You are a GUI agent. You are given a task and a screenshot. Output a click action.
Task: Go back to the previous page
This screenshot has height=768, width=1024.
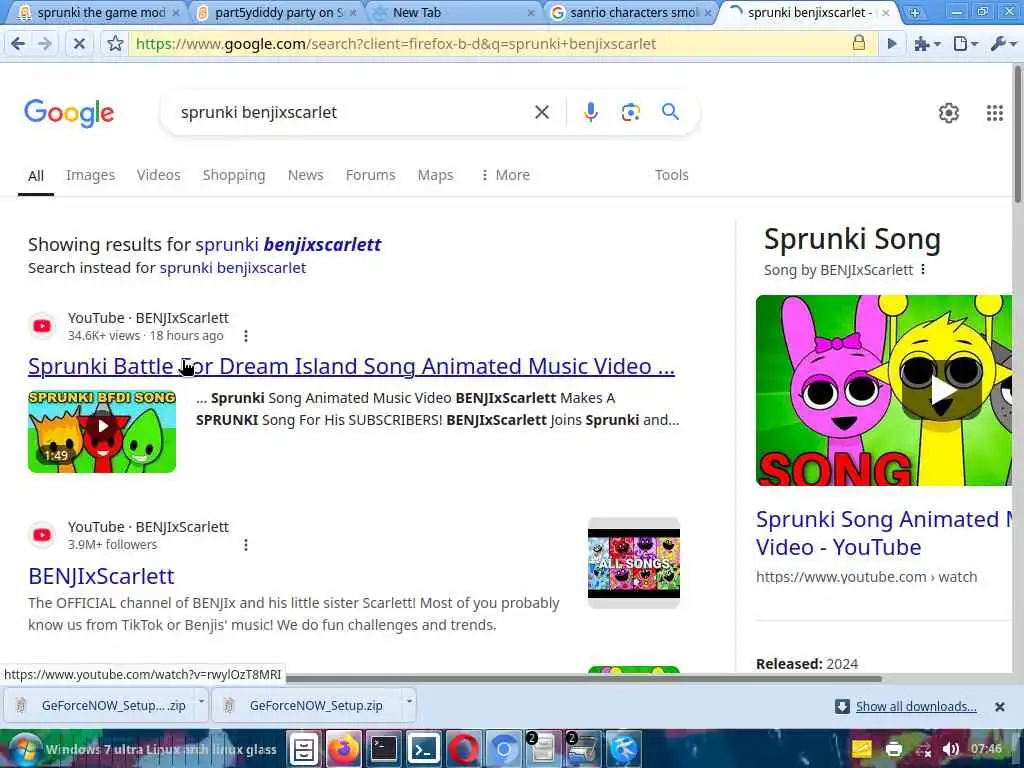pos(18,44)
